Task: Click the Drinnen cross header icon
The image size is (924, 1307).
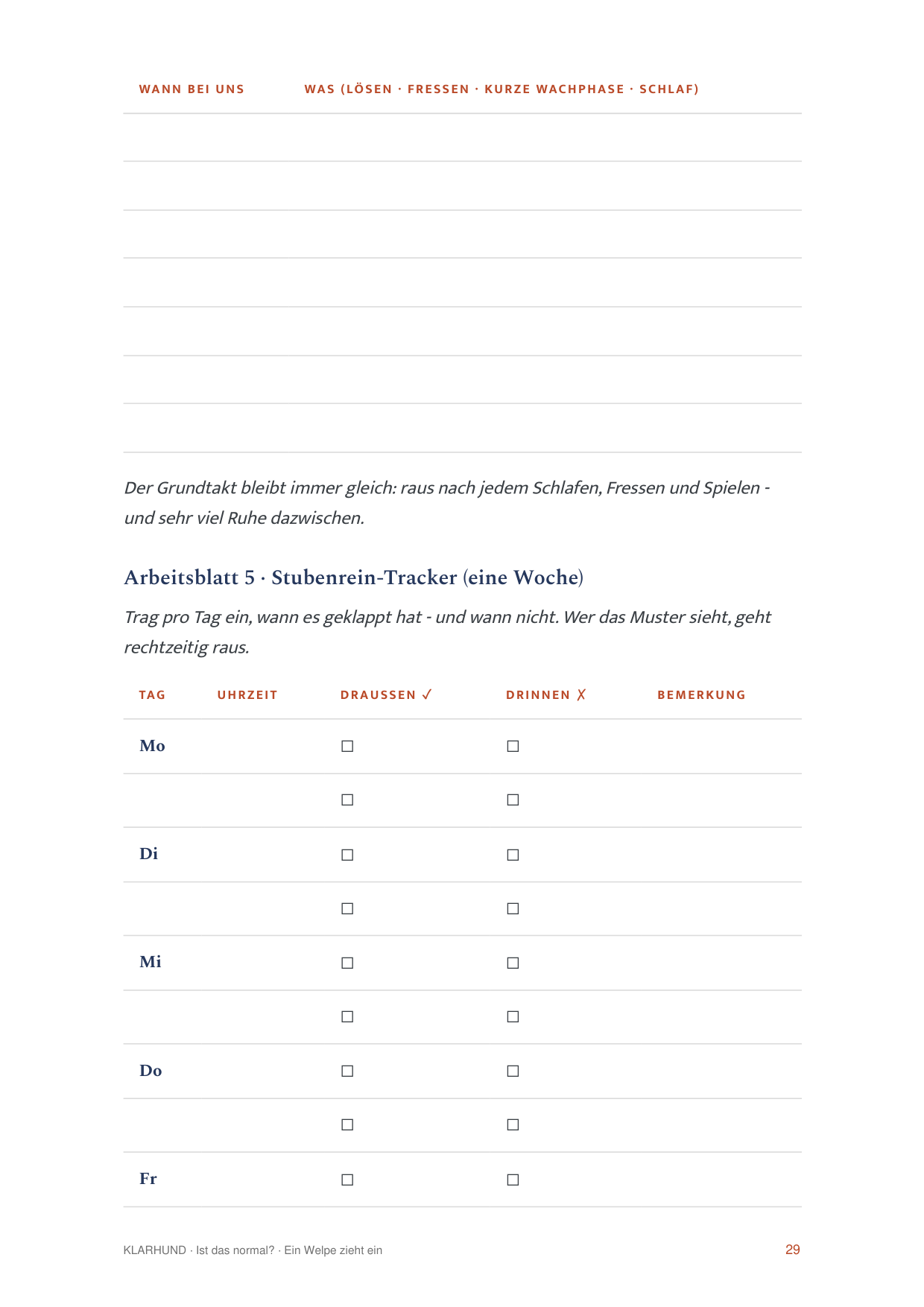Action: click(581, 694)
